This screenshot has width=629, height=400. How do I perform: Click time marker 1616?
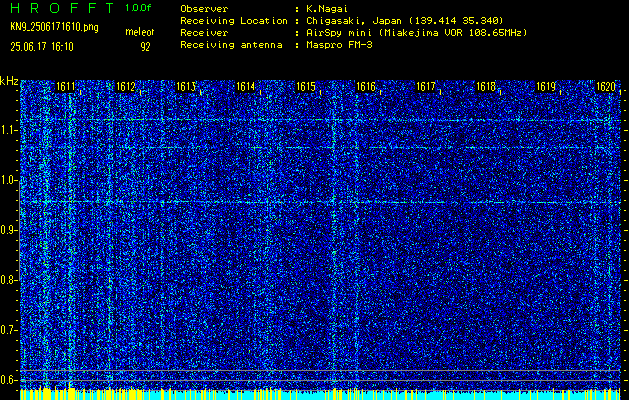366,87
